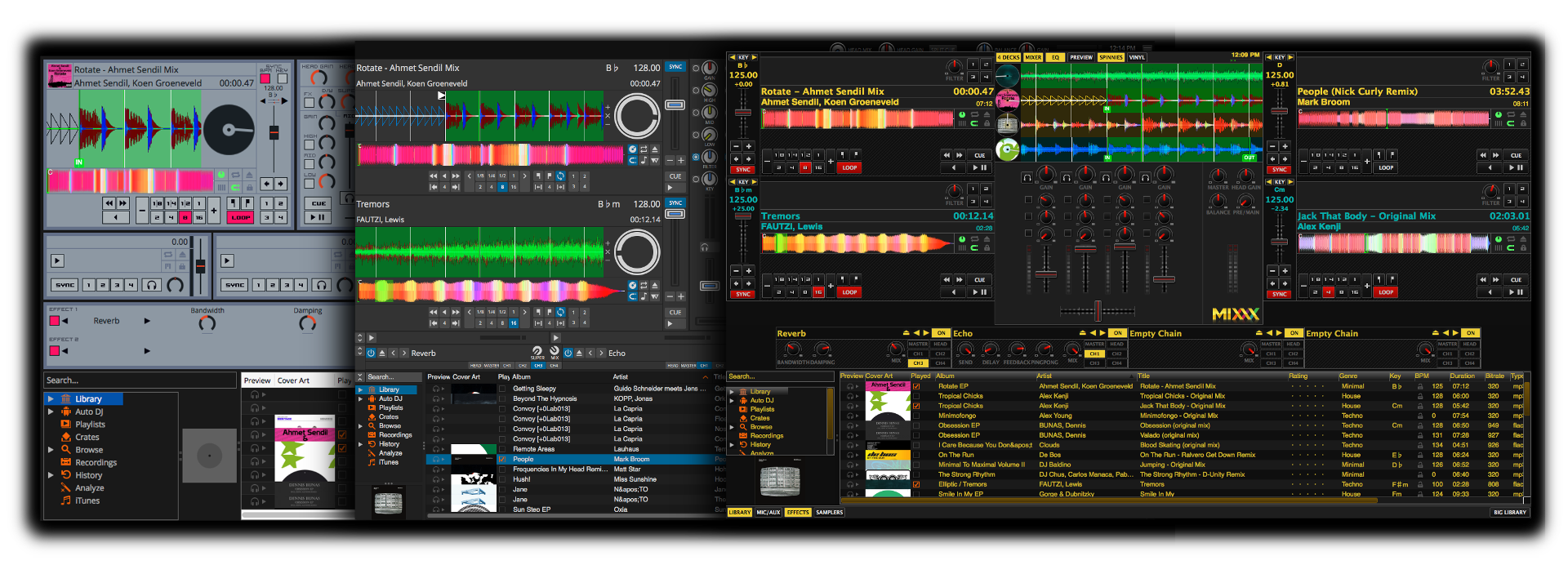The image size is (1568, 565).
Task: Toggle played checkbox for Elliptic / Tremors
Action: coord(916,484)
